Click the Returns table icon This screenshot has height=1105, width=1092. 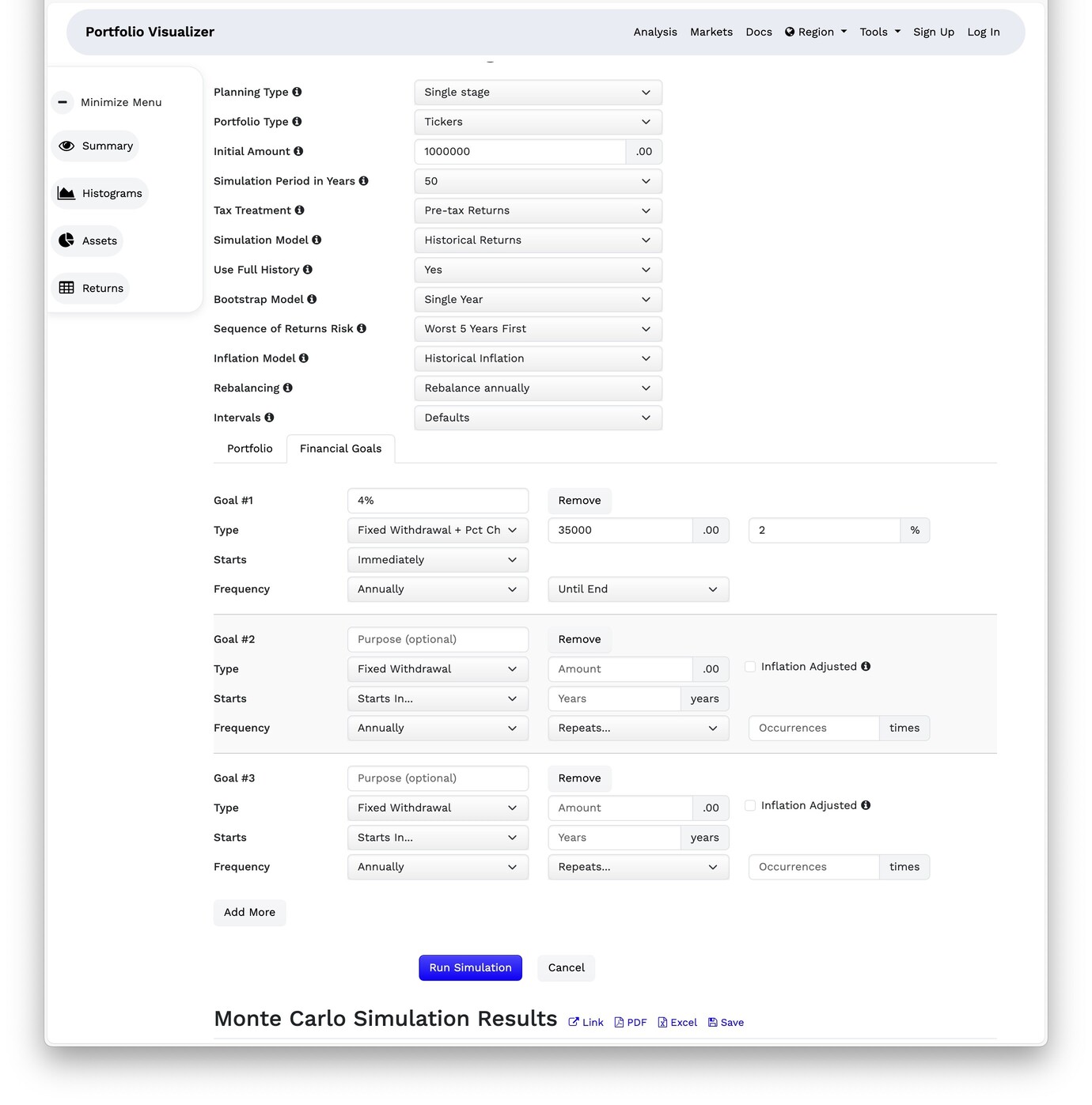[x=66, y=288]
